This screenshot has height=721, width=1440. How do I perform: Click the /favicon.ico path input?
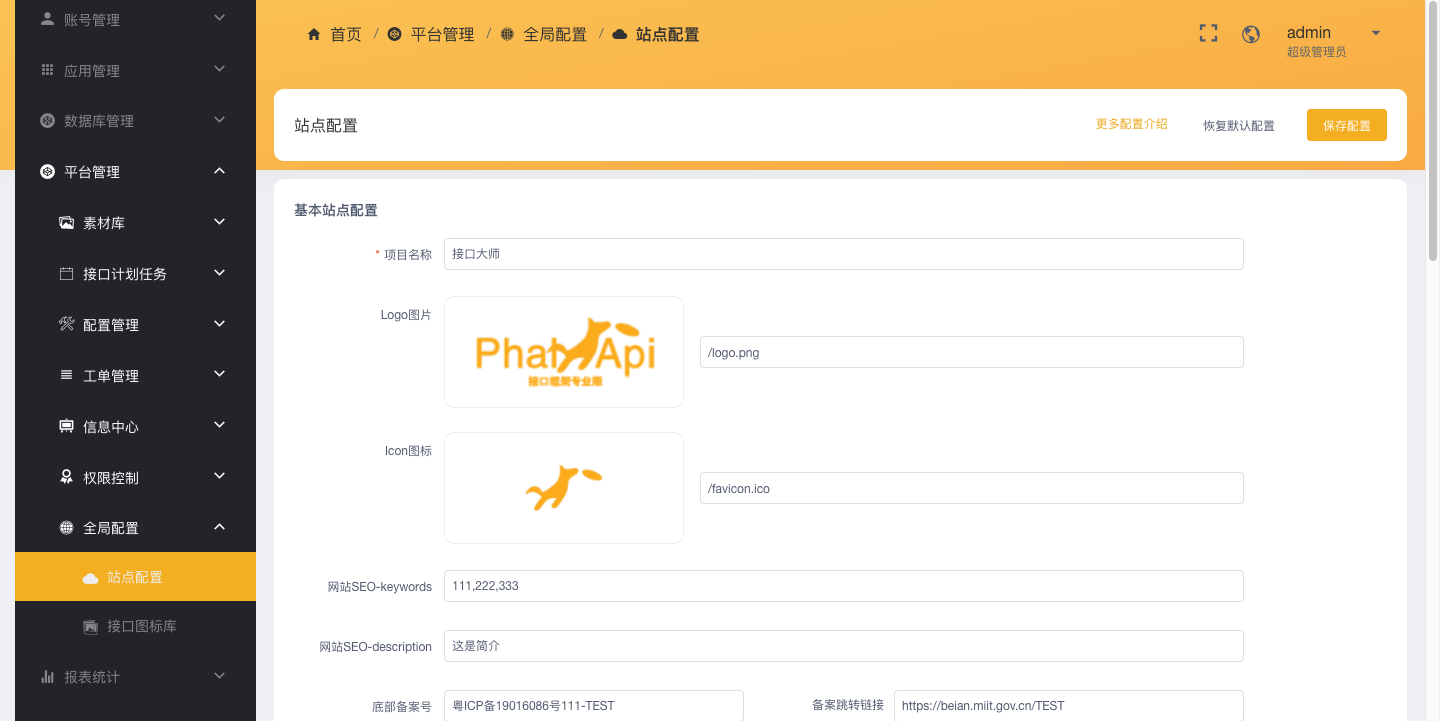[972, 488]
